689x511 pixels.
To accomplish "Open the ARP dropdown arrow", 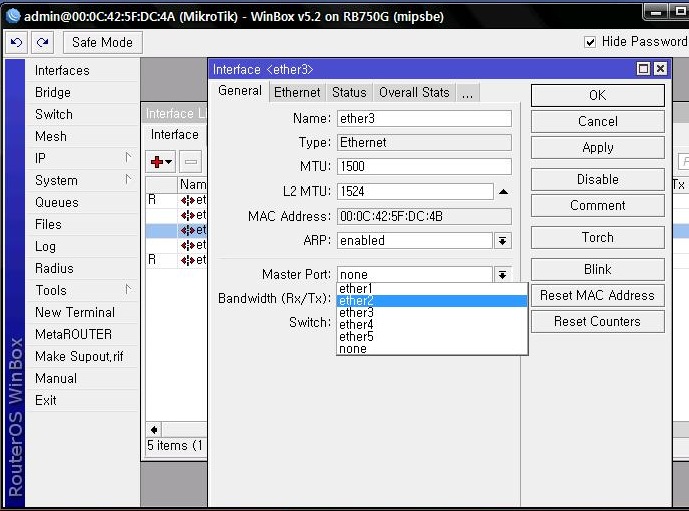I will click(502, 240).
